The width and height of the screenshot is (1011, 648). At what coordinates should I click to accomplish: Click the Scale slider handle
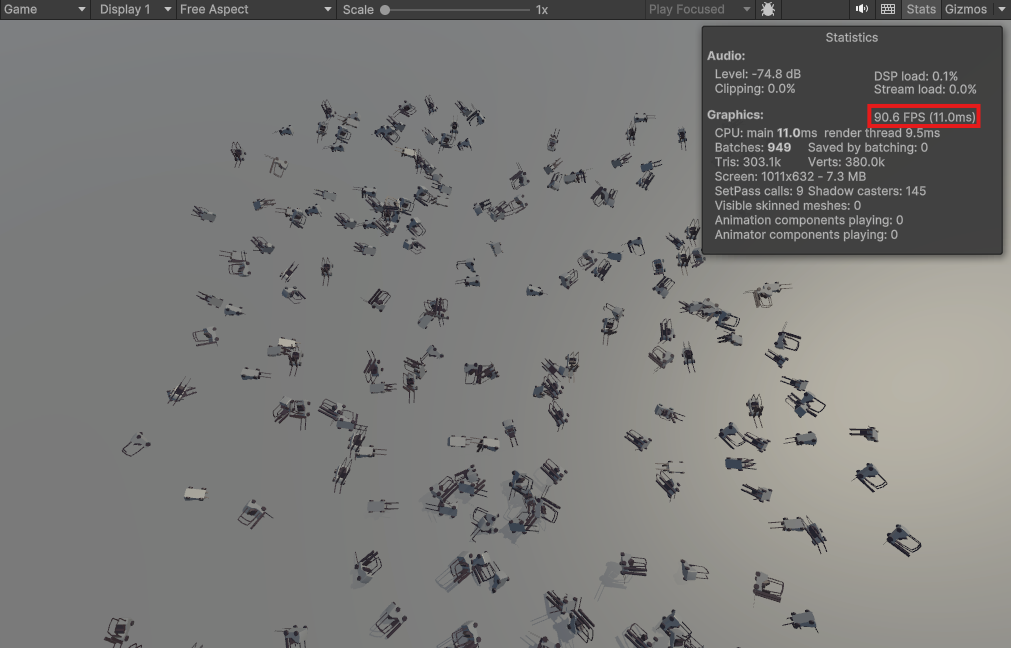[x=385, y=10]
